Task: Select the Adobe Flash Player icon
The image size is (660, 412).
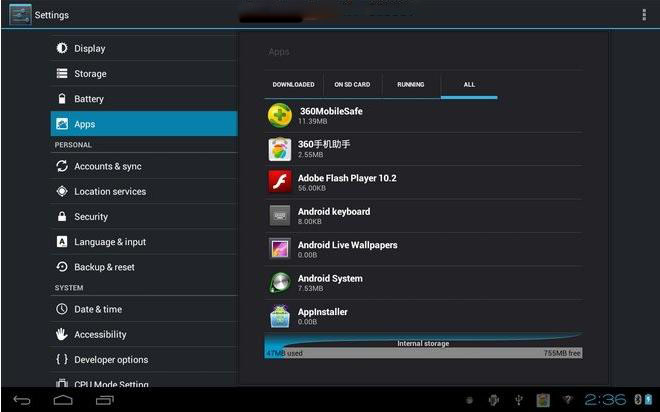Action: (279, 182)
